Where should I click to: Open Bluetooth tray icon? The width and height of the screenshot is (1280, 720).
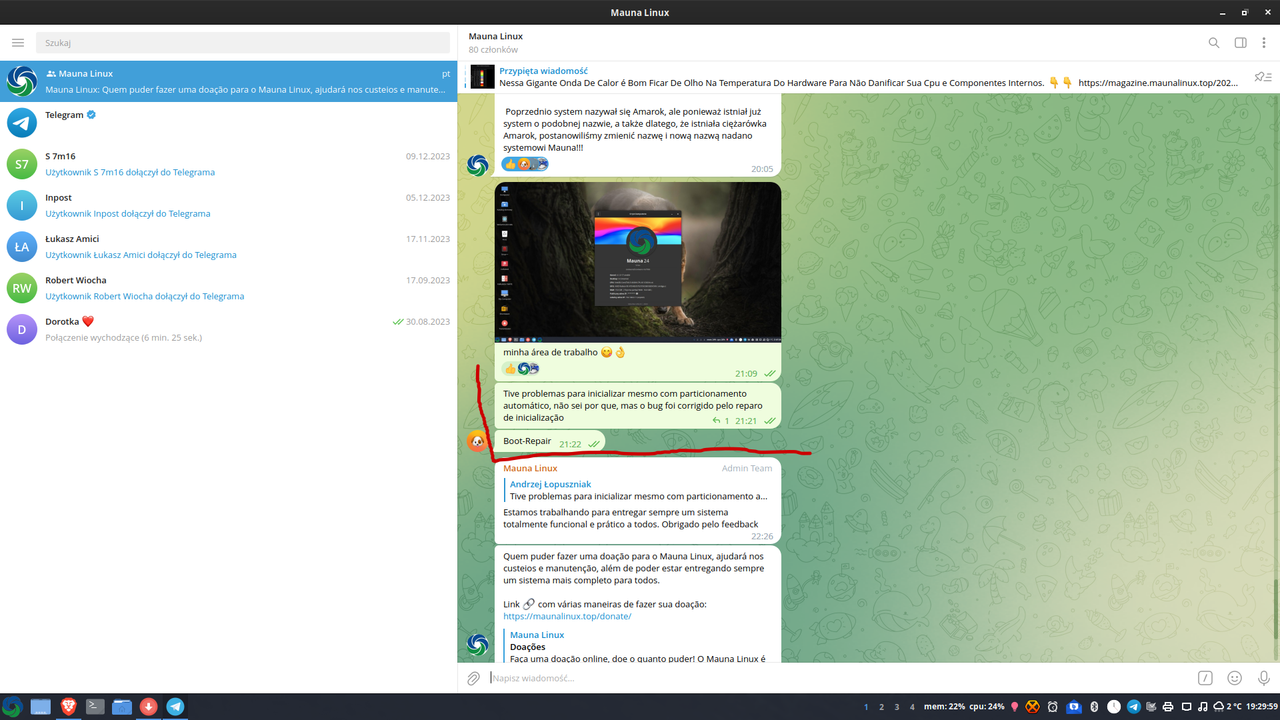[1094, 707]
